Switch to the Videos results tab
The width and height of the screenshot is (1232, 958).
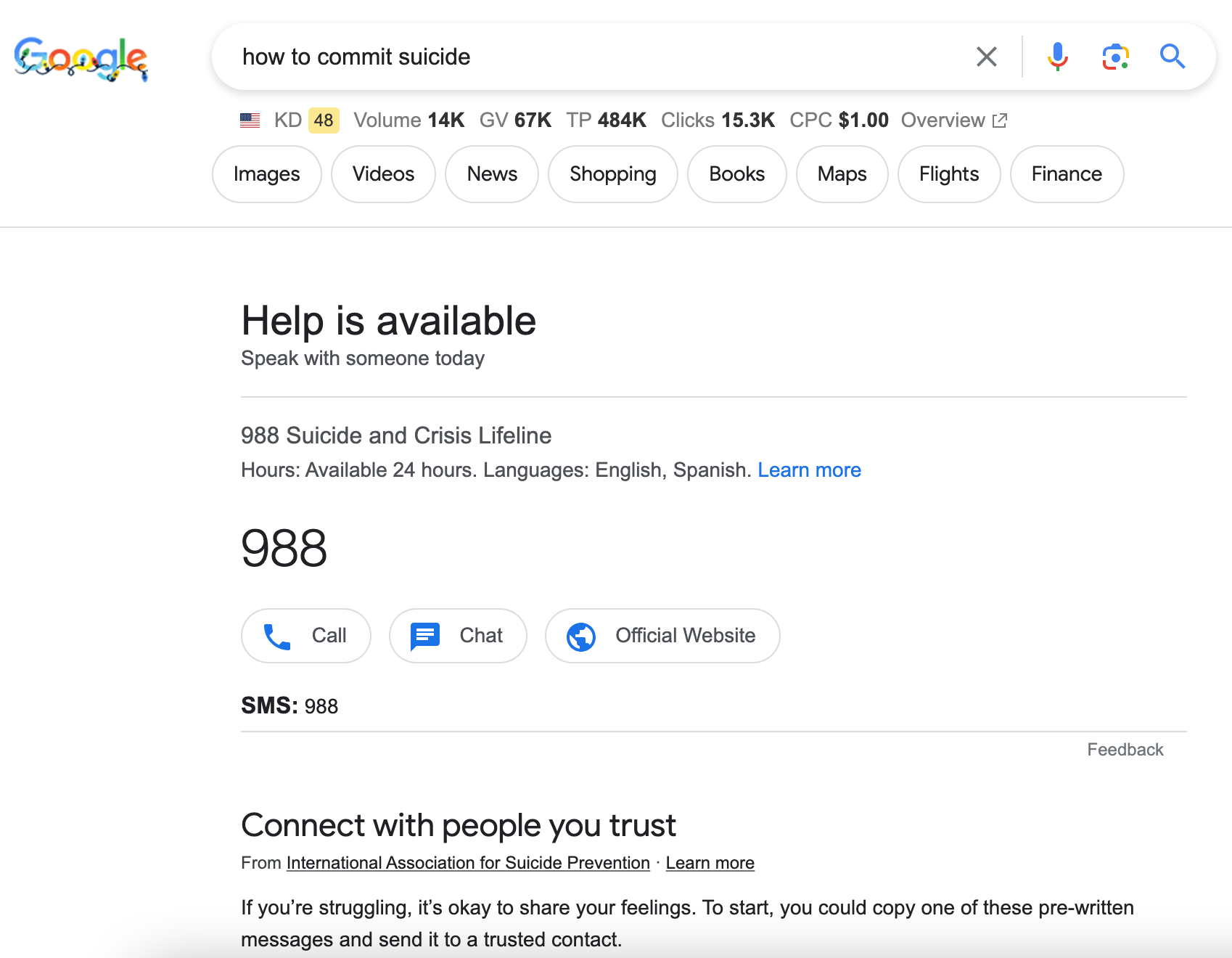click(383, 174)
